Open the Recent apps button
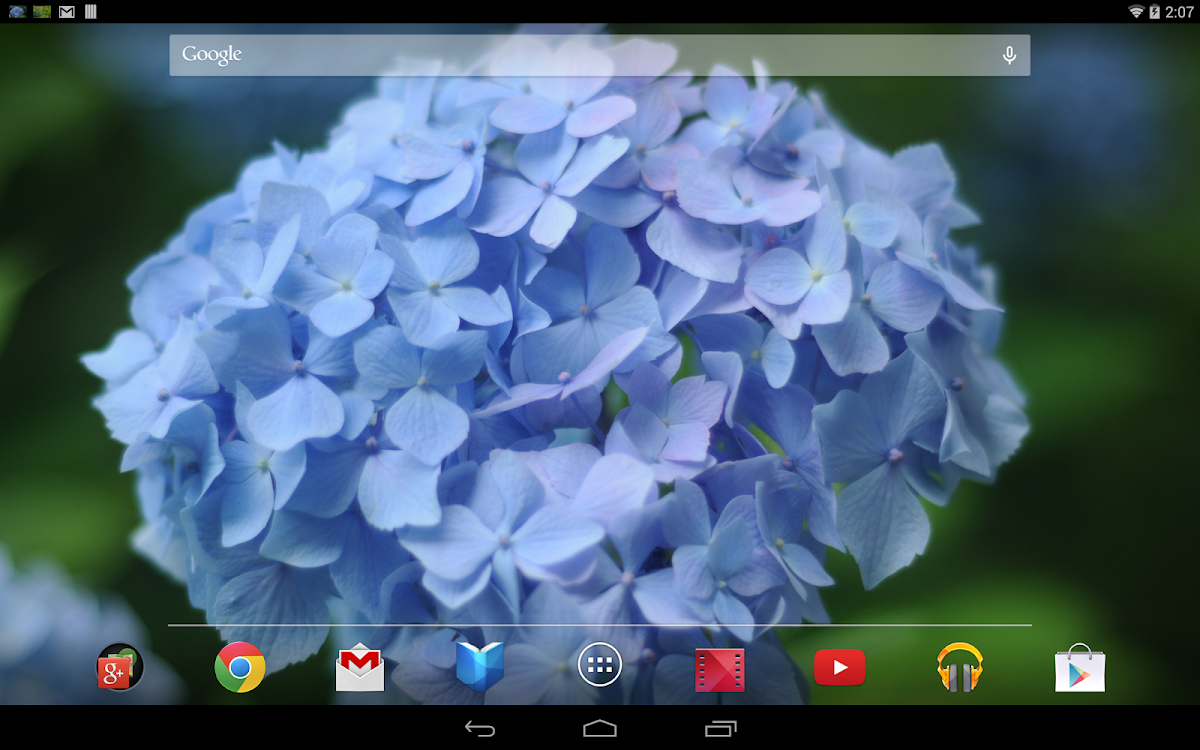 [720, 729]
